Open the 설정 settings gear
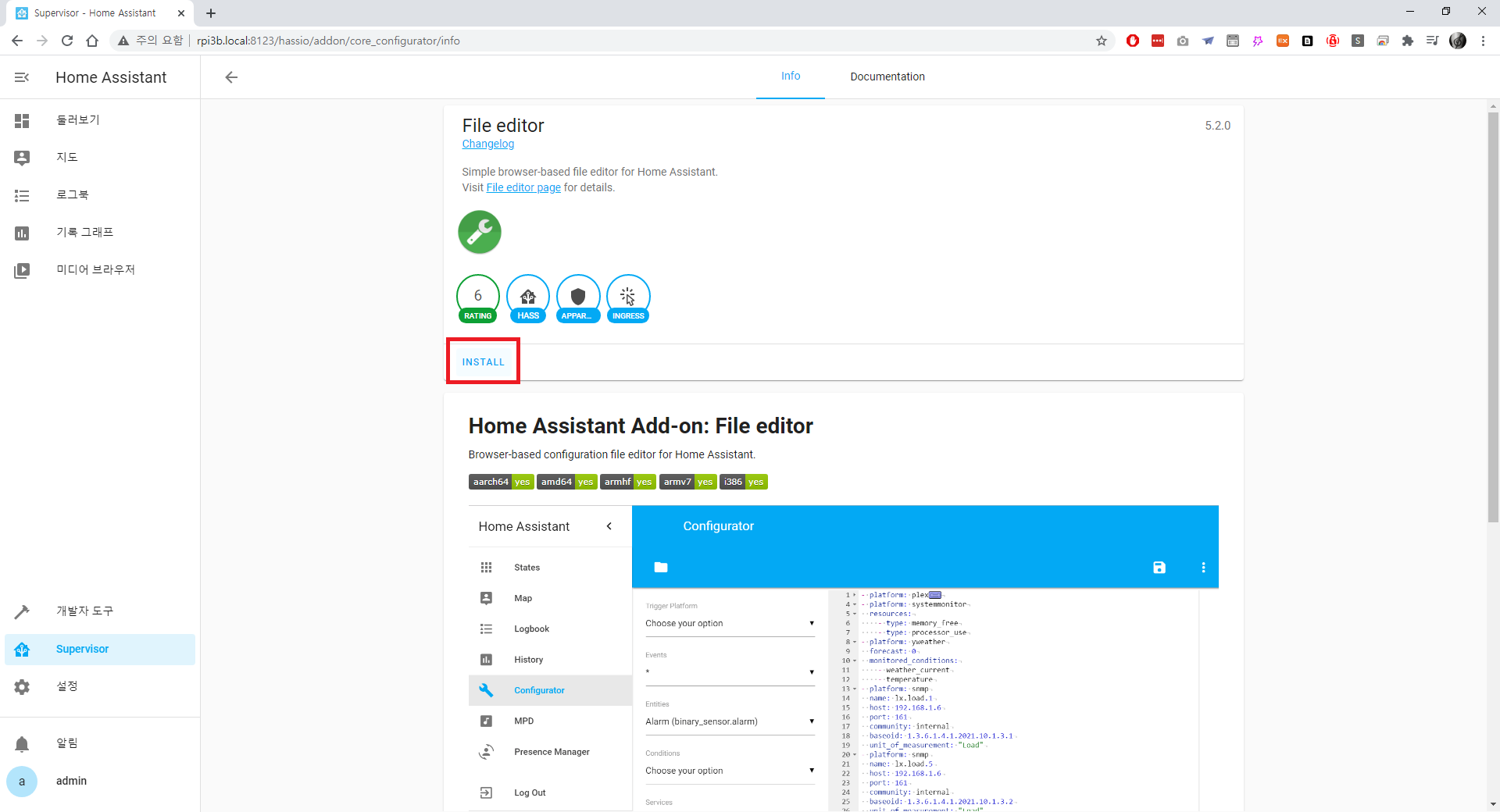 pyautogui.click(x=22, y=686)
